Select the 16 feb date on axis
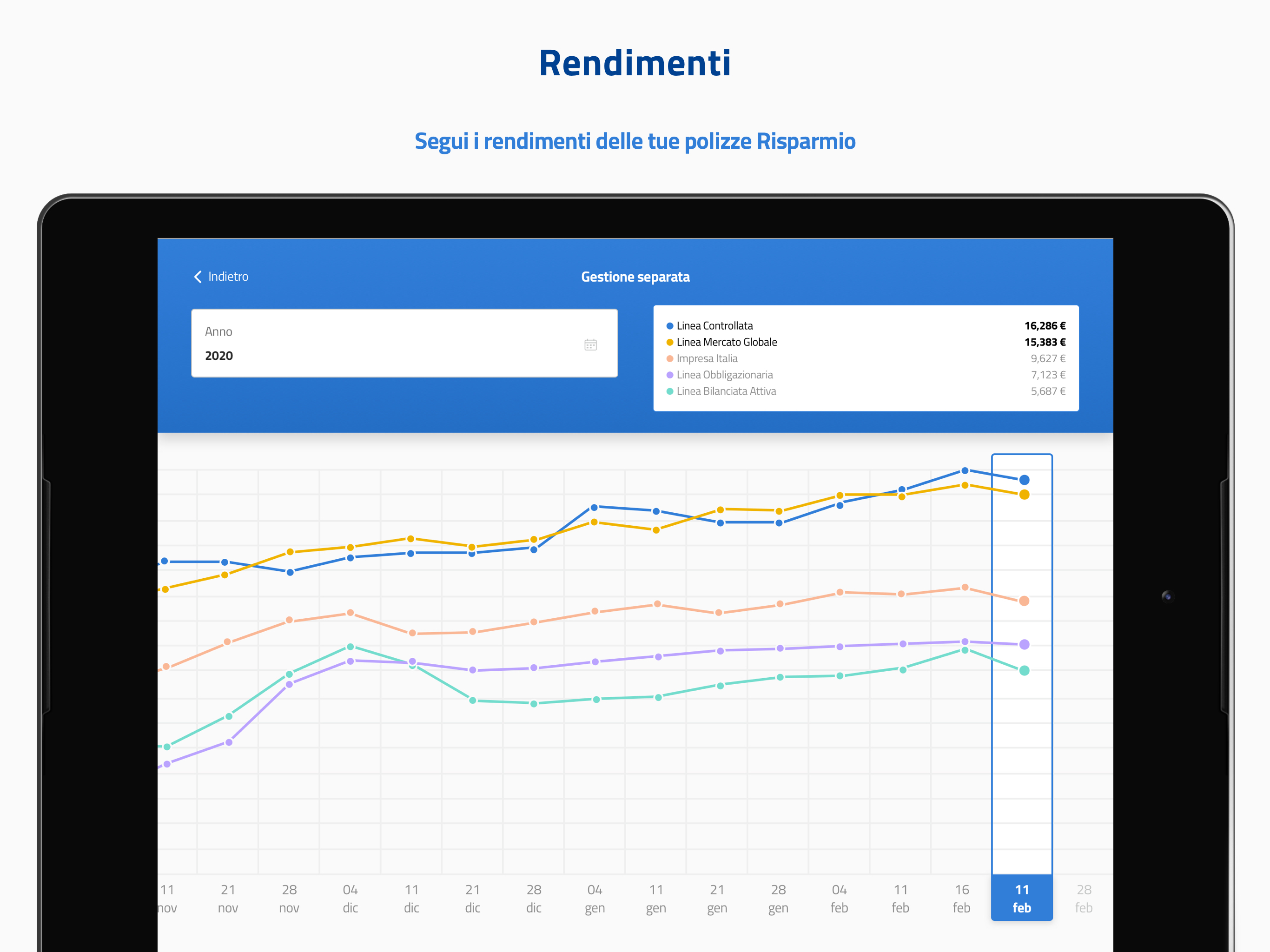The height and width of the screenshot is (952, 1270). (962, 898)
